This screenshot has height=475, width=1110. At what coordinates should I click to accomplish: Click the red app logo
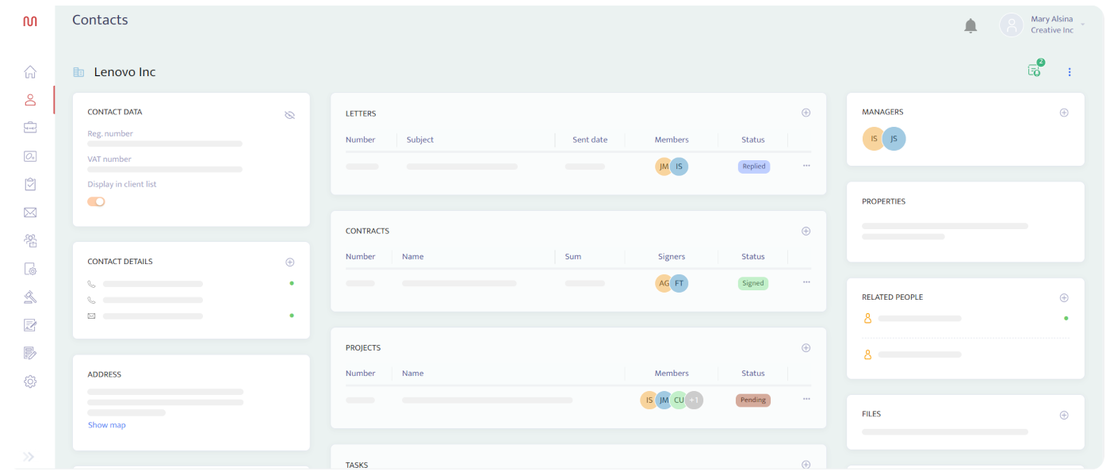click(x=30, y=22)
